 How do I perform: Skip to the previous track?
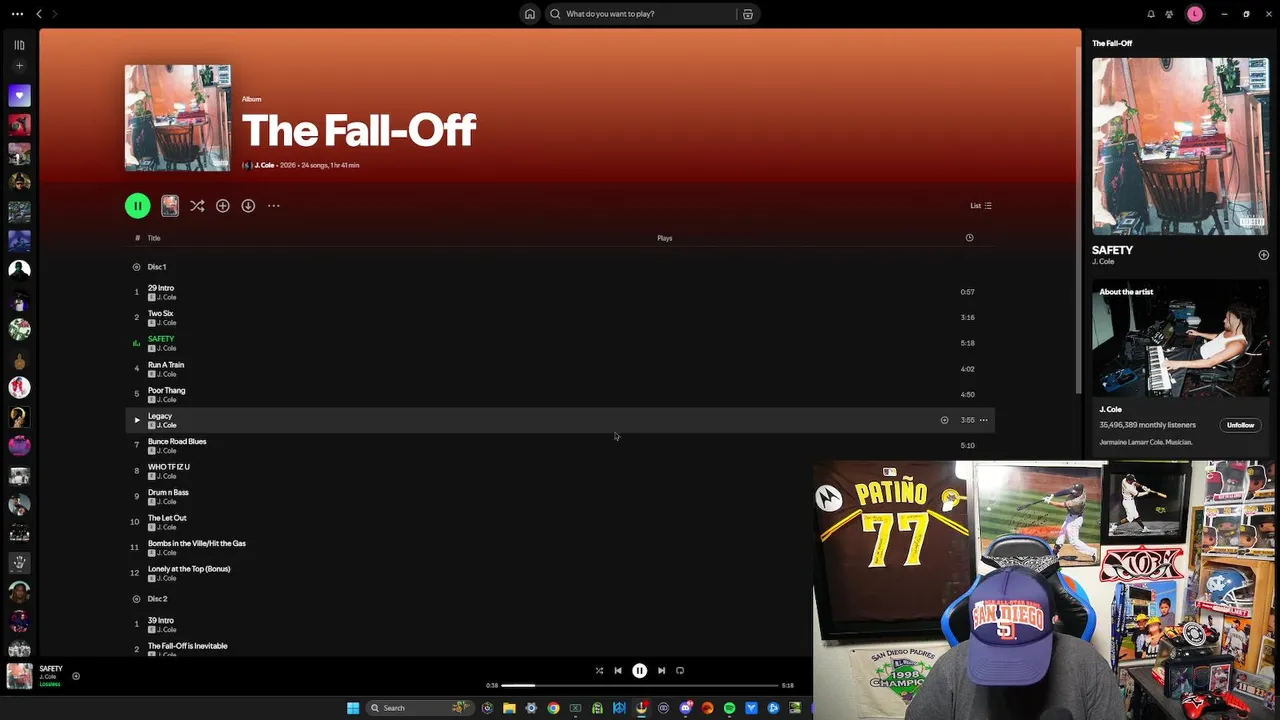tap(618, 671)
